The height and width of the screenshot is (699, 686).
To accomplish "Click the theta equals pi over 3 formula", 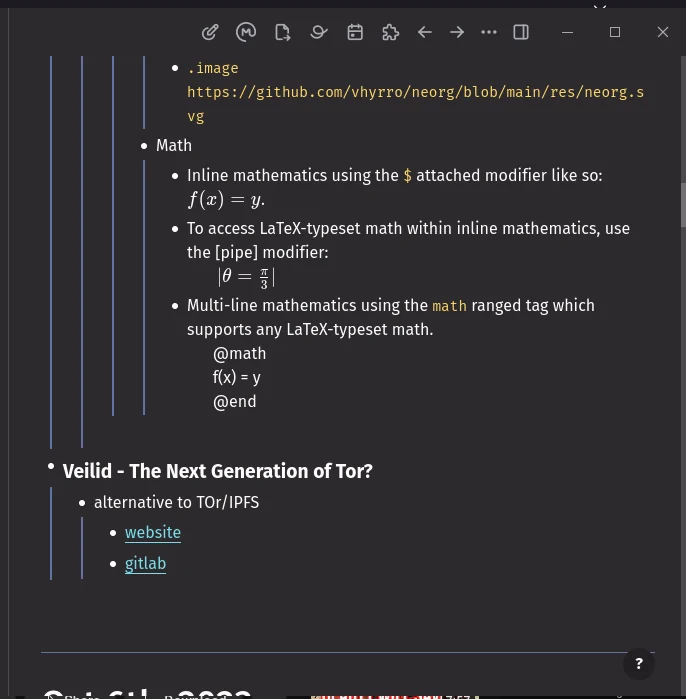I will coord(246,277).
